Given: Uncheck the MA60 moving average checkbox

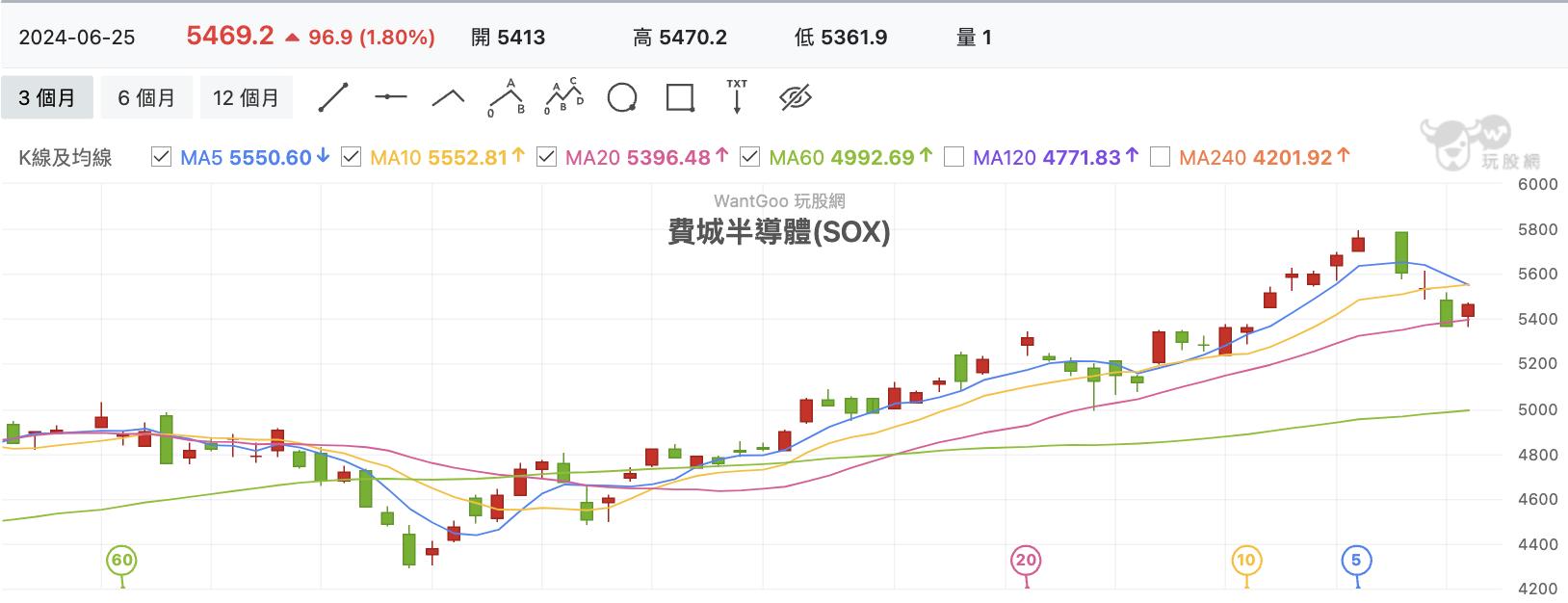Looking at the screenshot, I should pos(750,157).
